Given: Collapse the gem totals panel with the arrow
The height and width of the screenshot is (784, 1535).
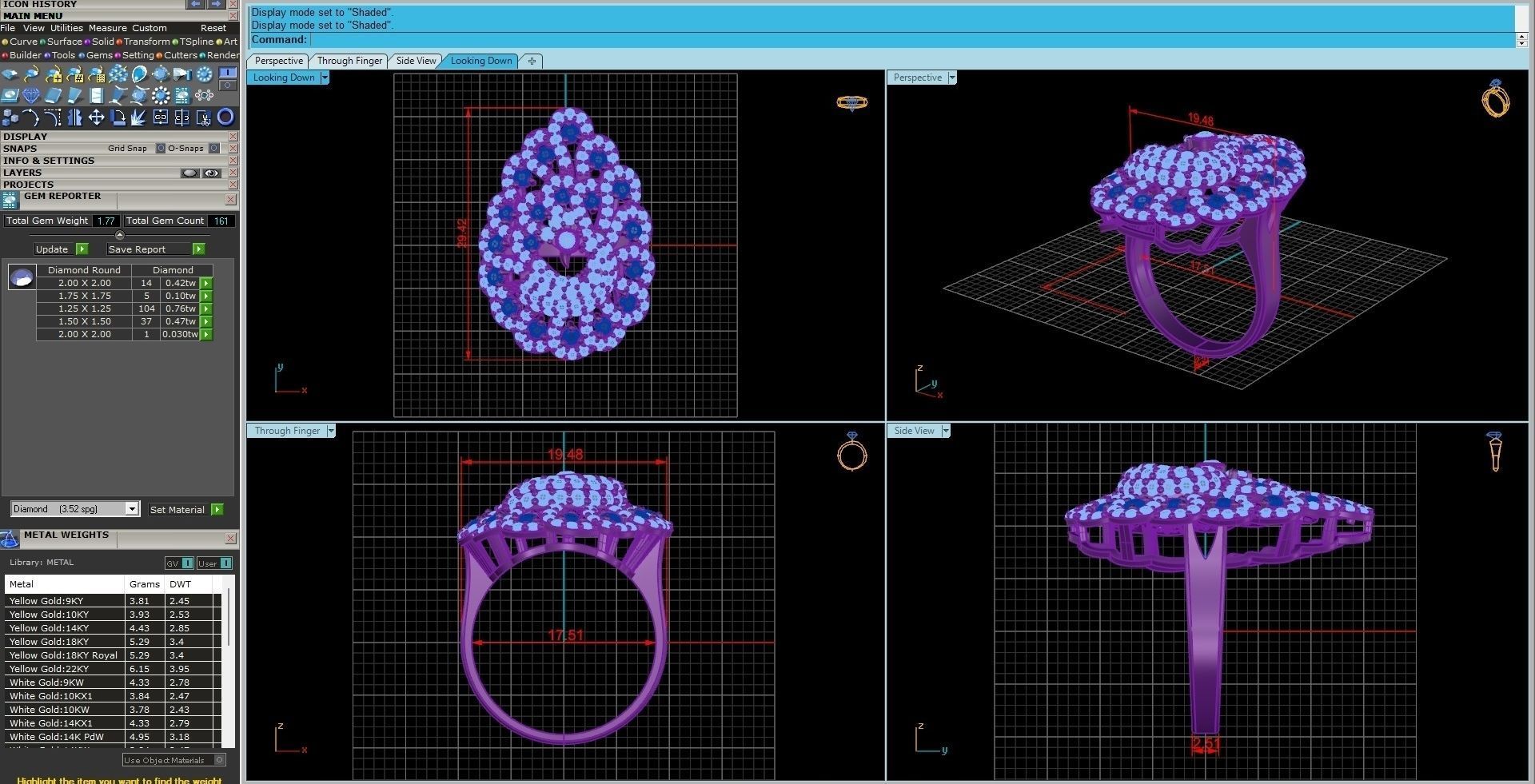Looking at the screenshot, I should [120, 235].
